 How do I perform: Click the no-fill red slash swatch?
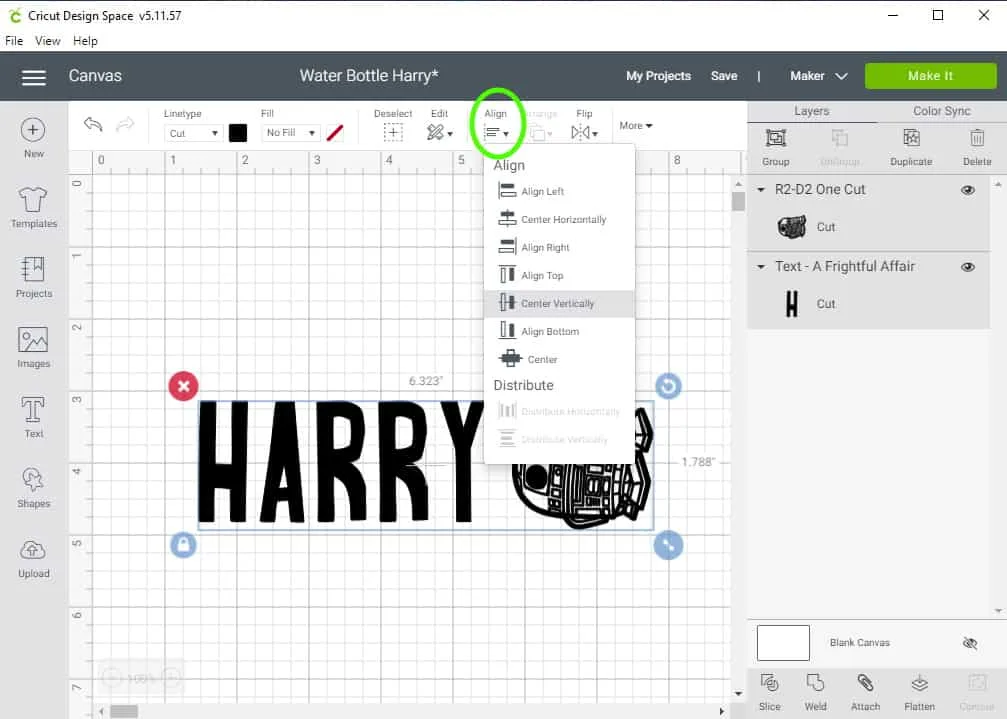point(335,133)
